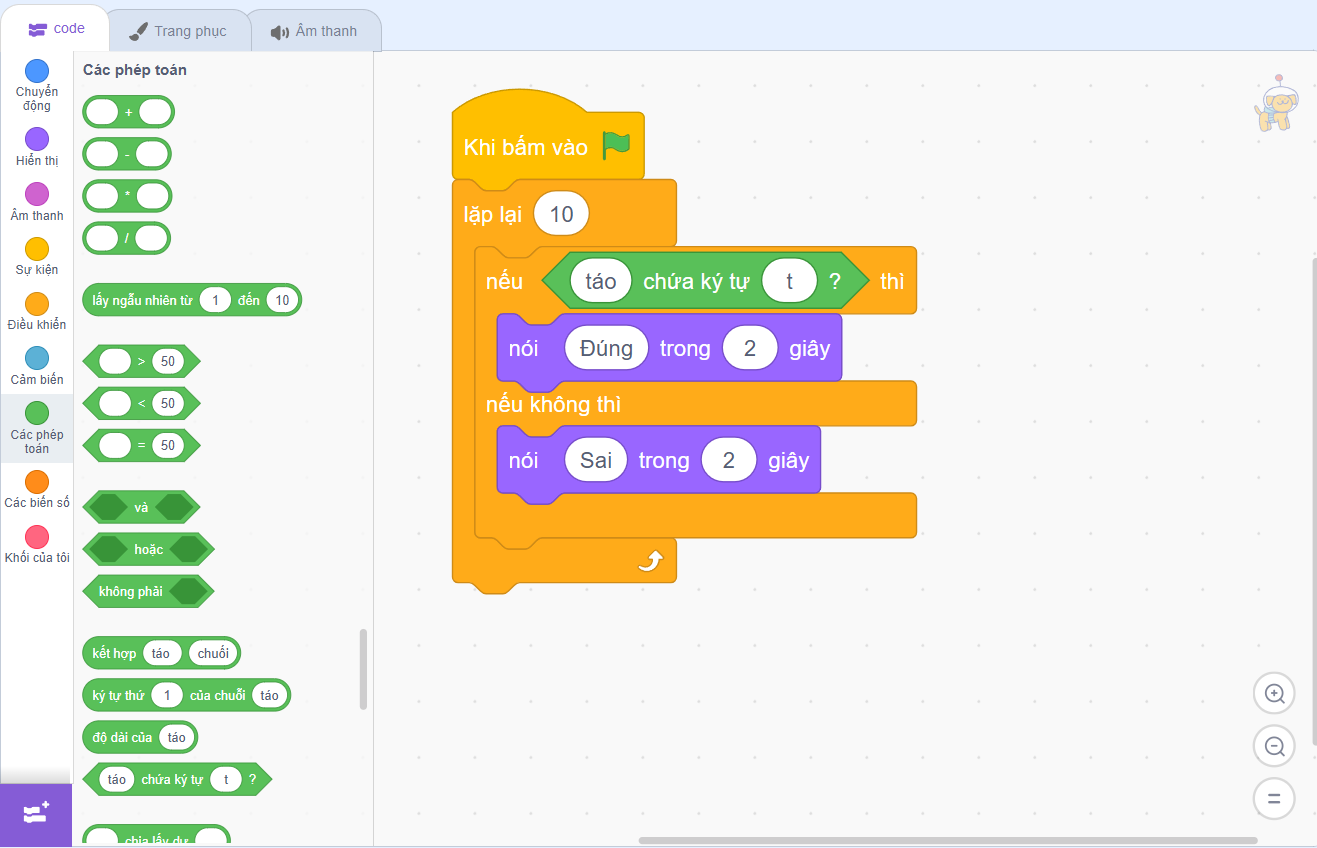
Task: Open the add extension button at bottom-left
Action: coord(36,814)
